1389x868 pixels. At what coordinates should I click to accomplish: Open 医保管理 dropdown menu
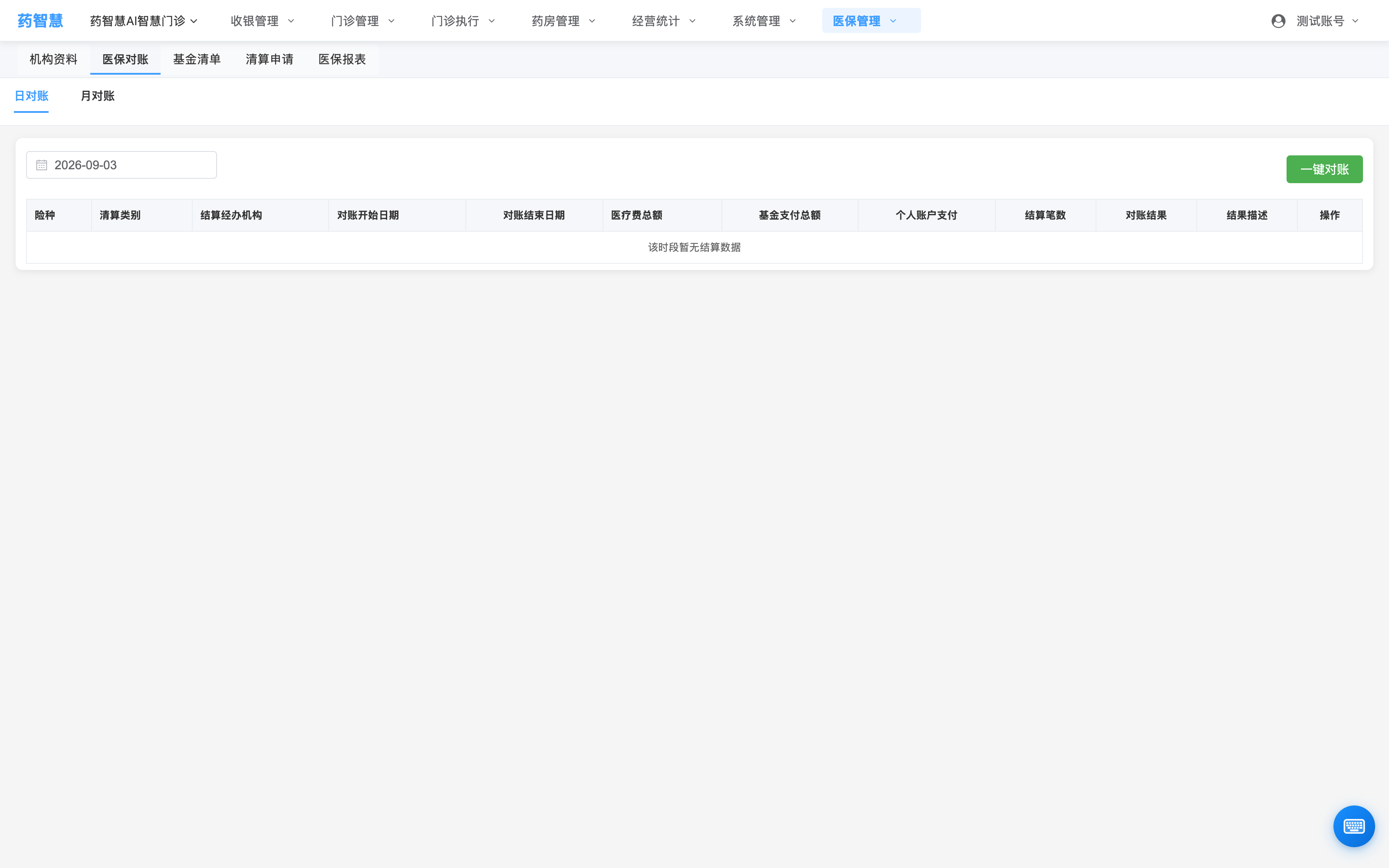[871, 21]
